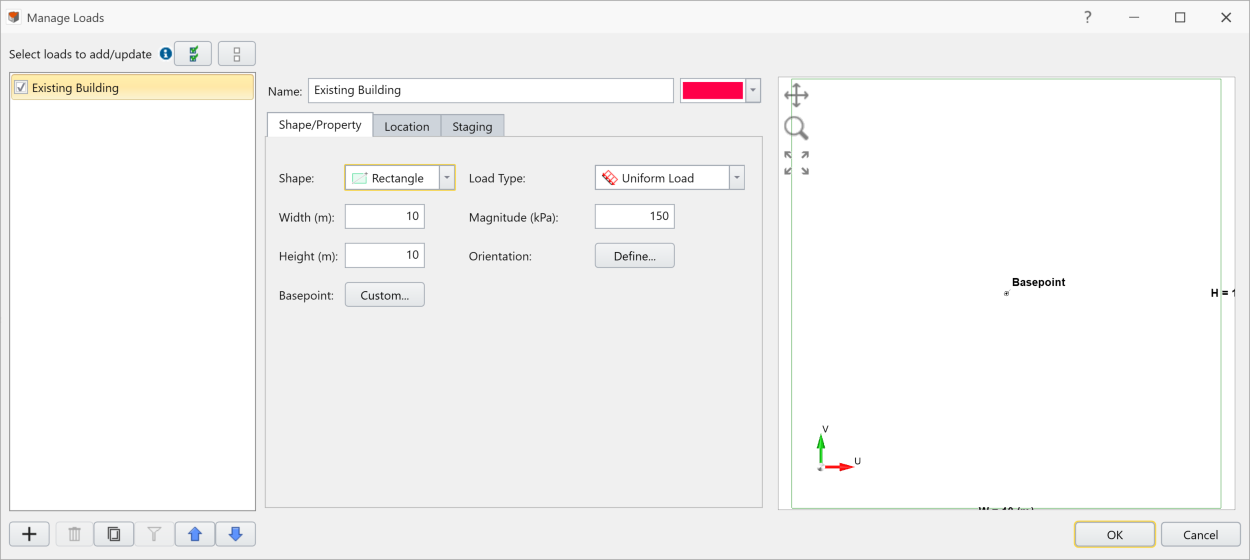Open the Shape dropdown showing Rectangle
Screen dimensions: 1250x560
(400, 178)
